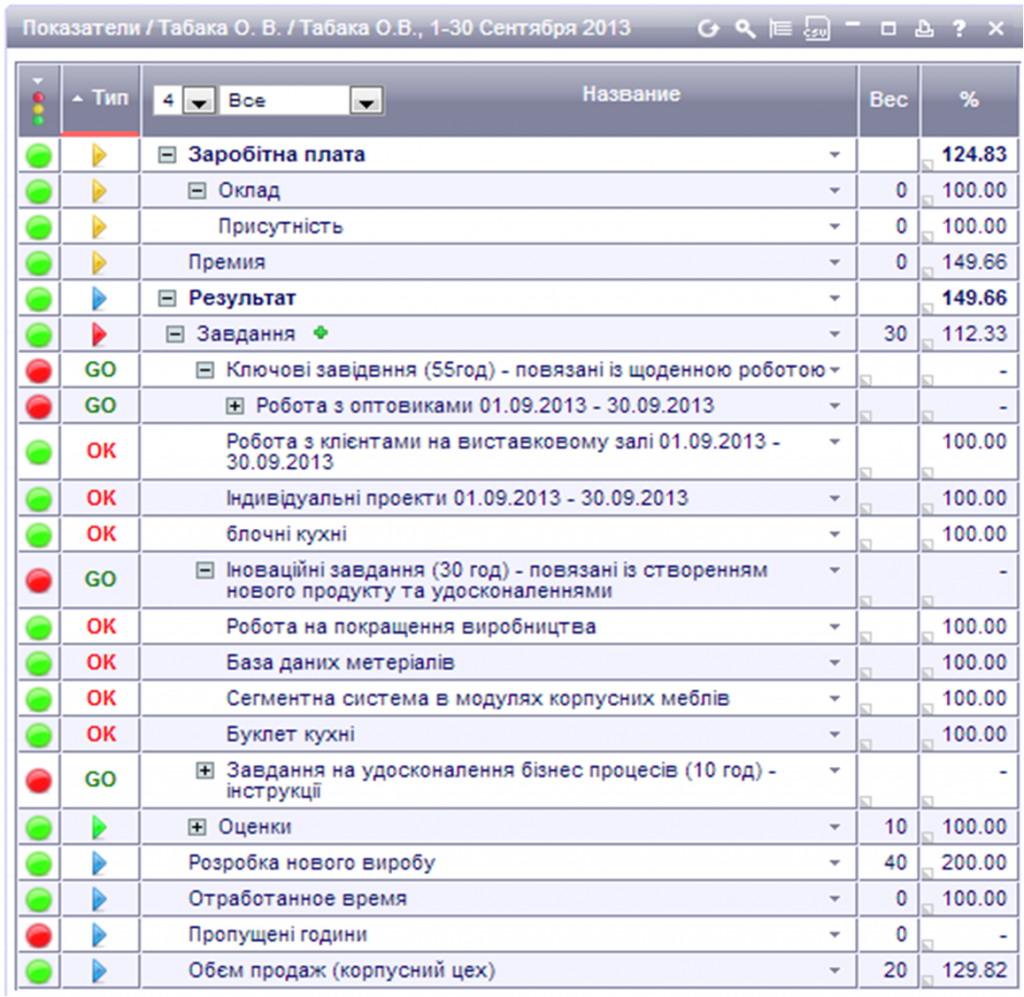The height and width of the screenshot is (997, 1024).
Task: Click percent value 129.82
Action: [974, 971]
